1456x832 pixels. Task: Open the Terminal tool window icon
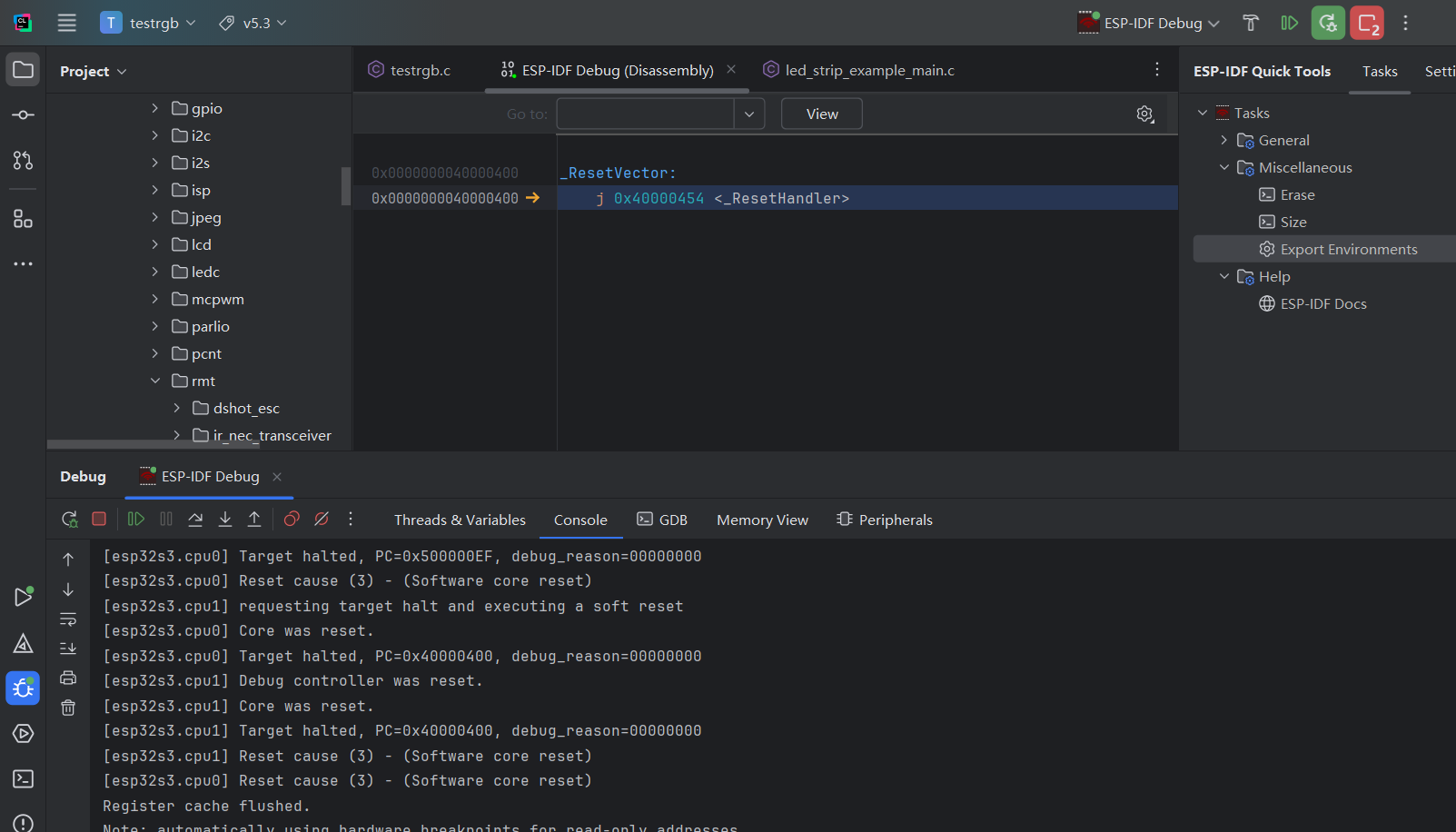[24, 778]
